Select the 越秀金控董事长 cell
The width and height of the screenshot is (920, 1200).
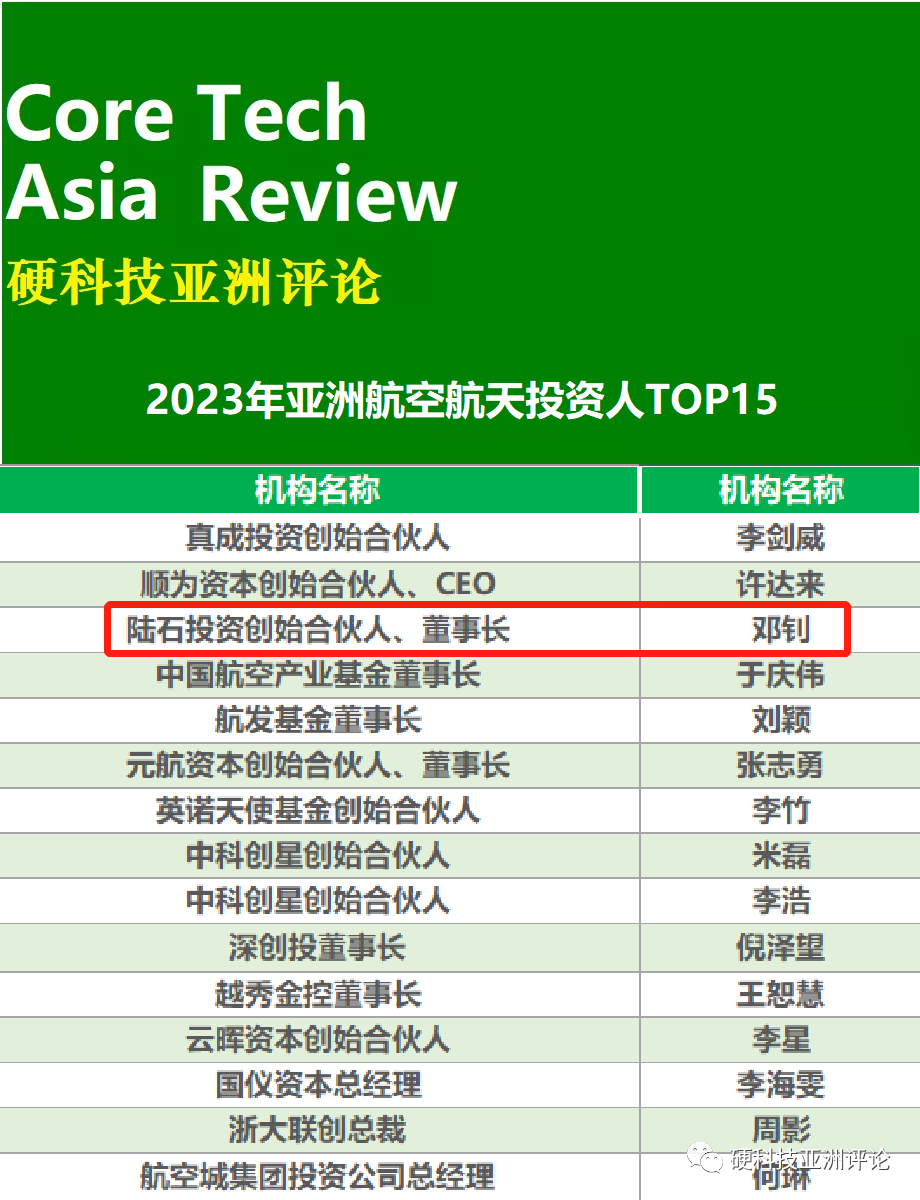(x=318, y=994)
